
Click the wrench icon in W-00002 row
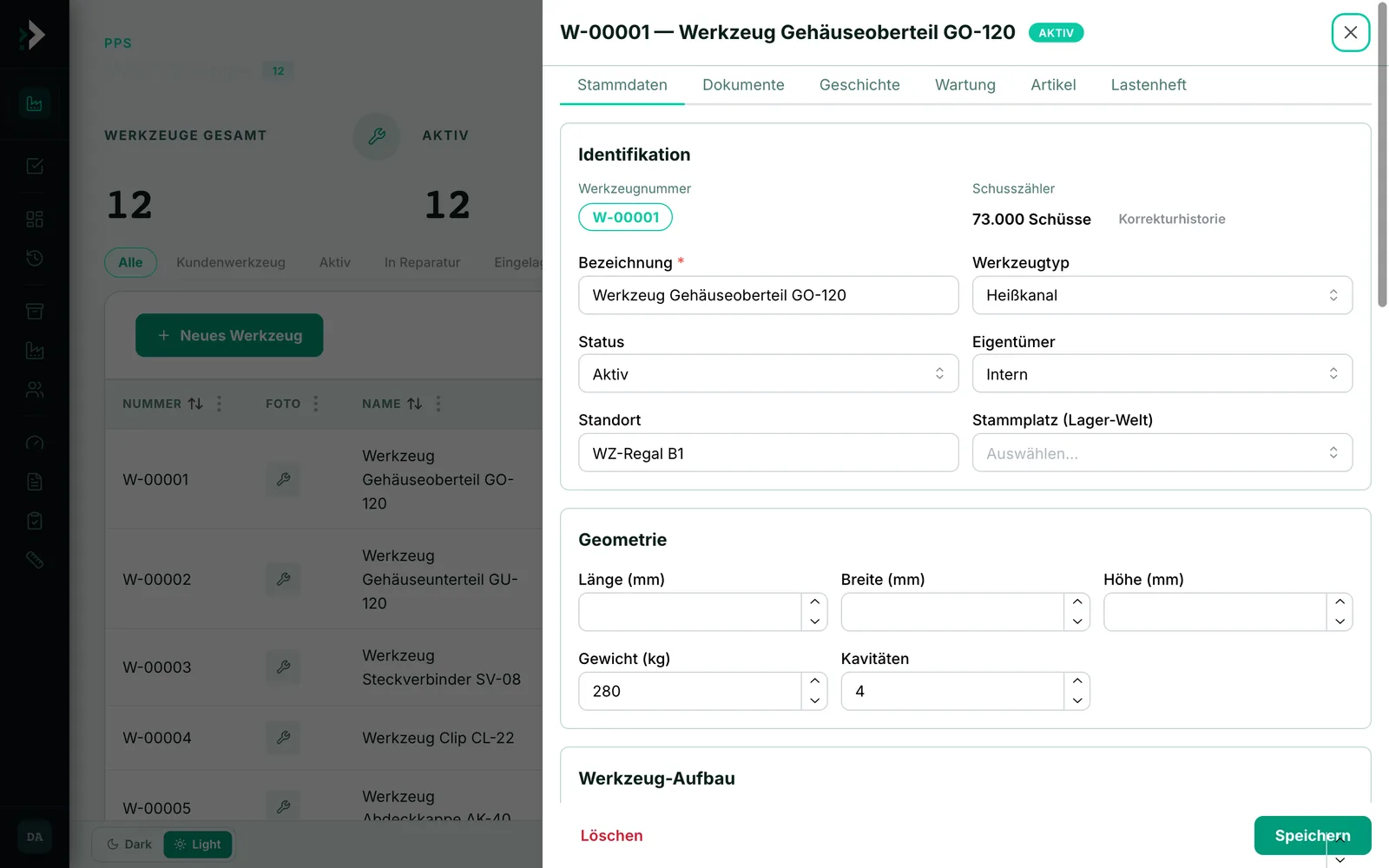click(x=283, y=579)
